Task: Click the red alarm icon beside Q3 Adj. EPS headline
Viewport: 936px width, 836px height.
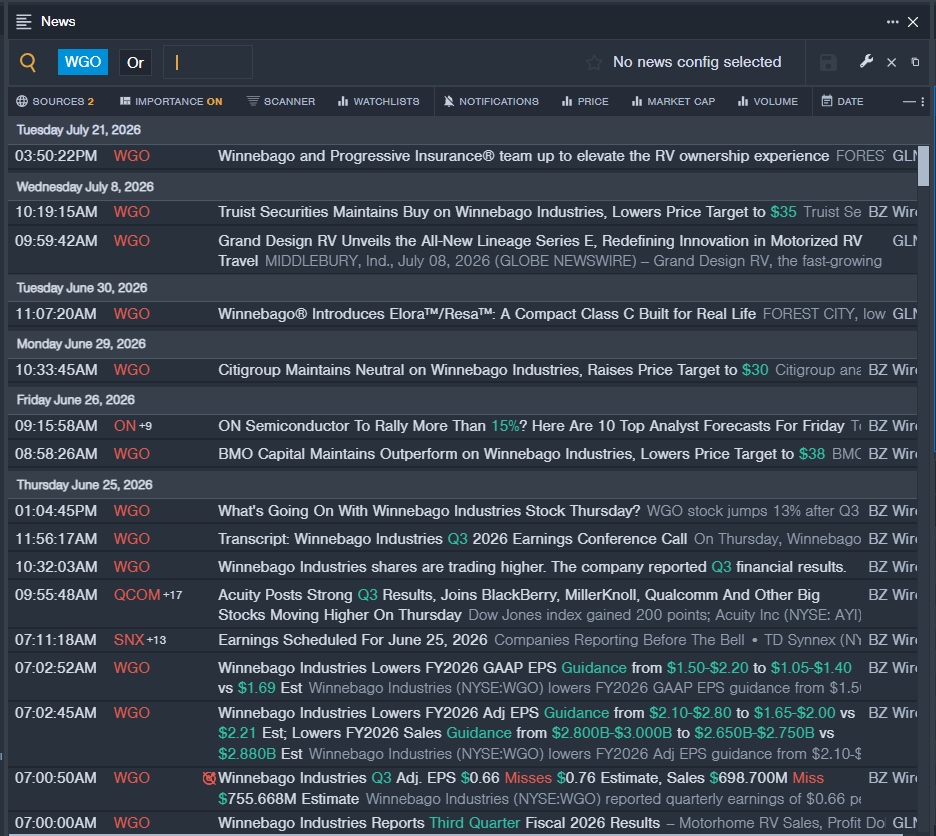Action: pos(209,779)
